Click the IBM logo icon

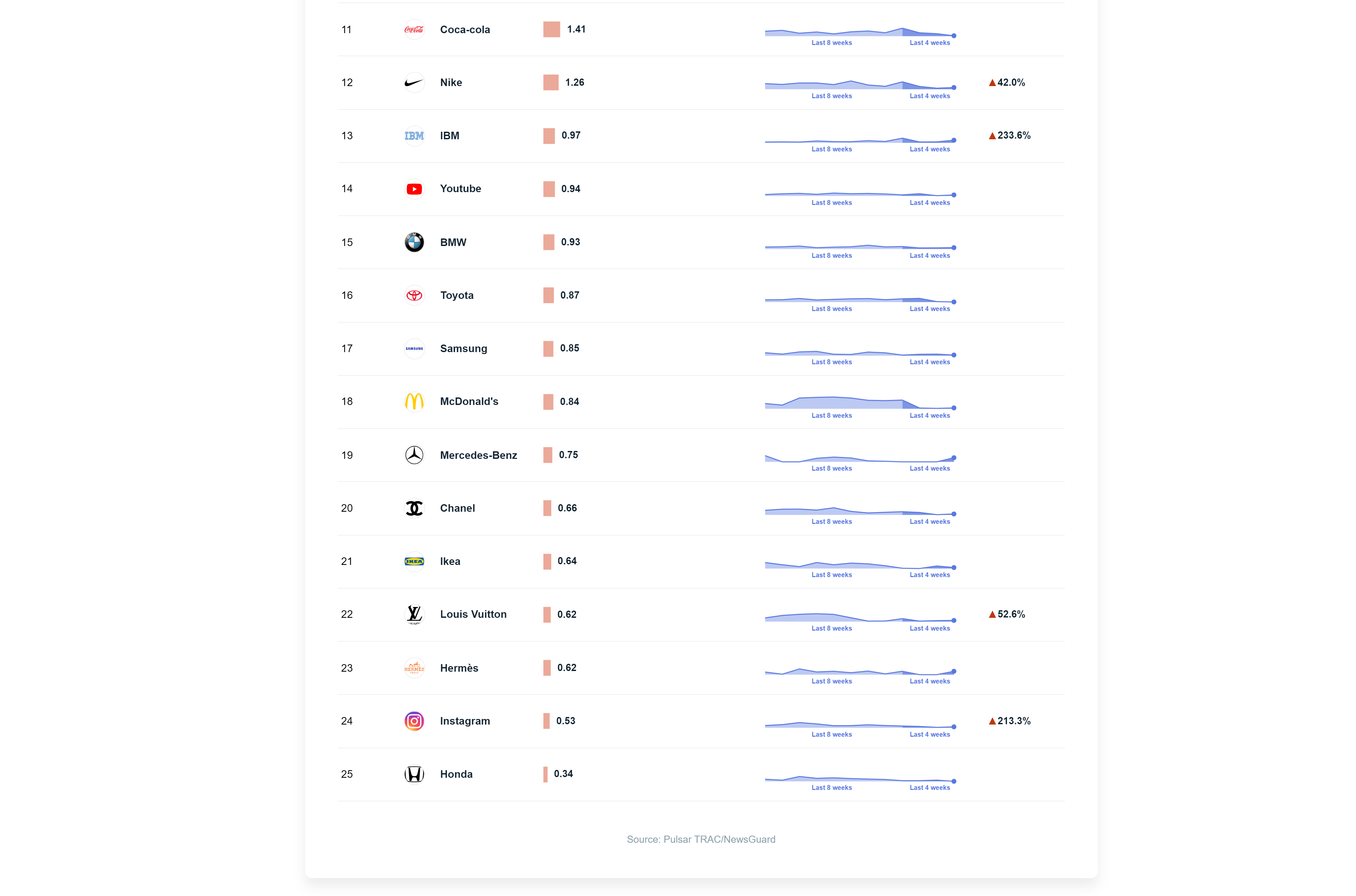coord(414,136)
